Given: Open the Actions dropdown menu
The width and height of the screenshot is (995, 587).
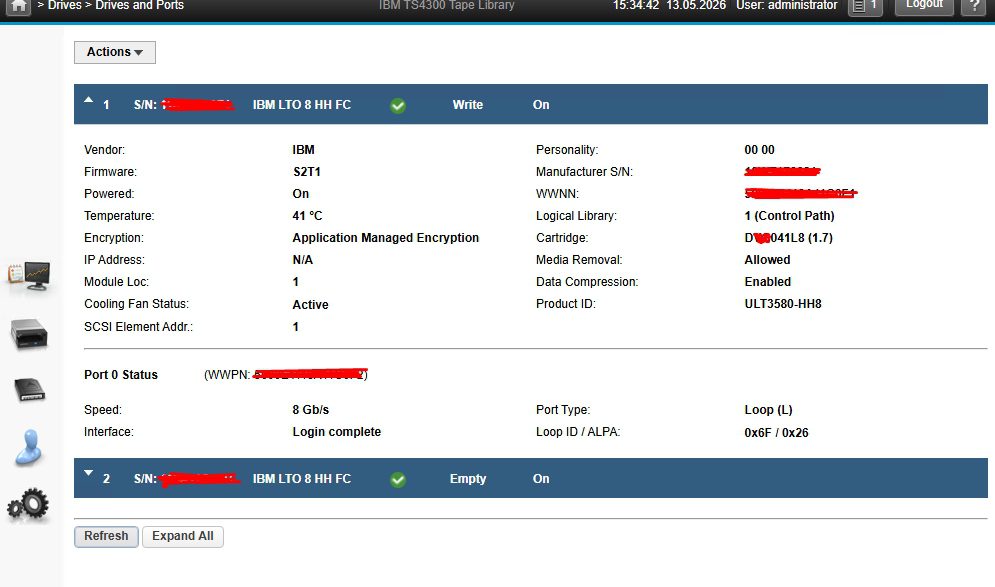Looking at the screenshot, I should pyautogui.click(x=115, y=52).
